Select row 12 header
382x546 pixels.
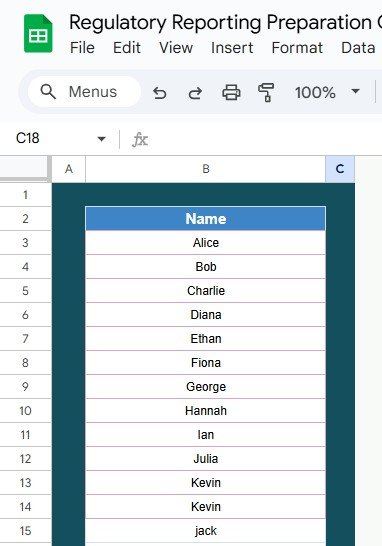[25, 459]
